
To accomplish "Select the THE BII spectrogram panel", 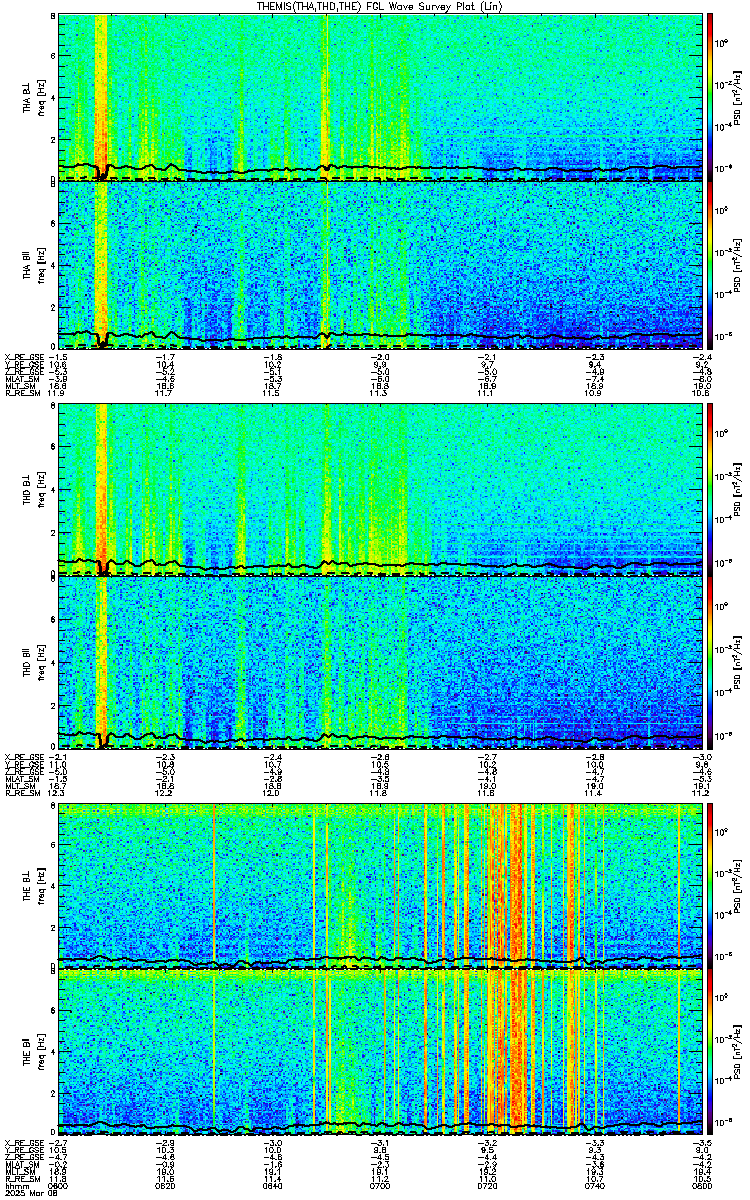I will pos(380,1052).
